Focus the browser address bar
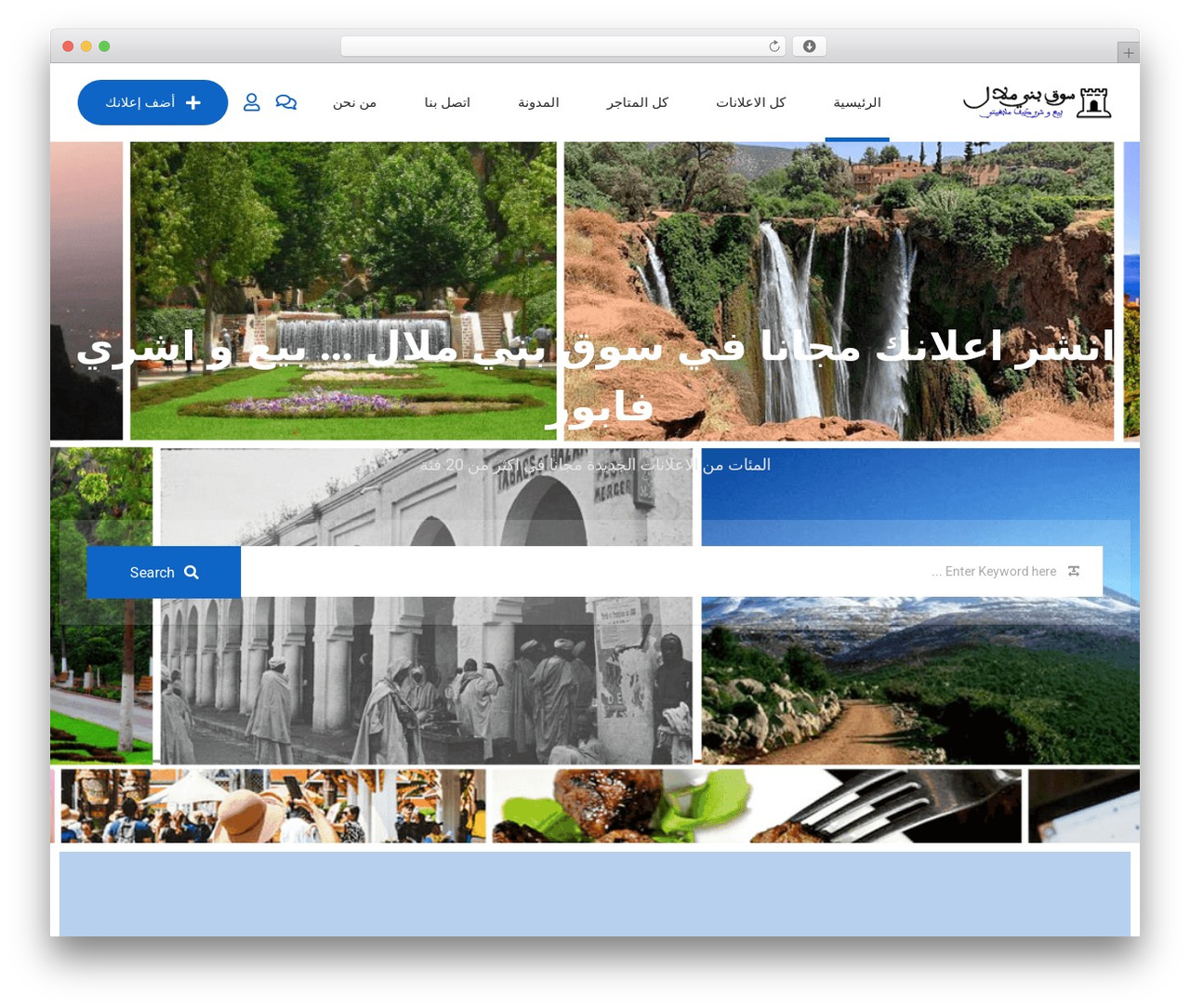This screenshot has height=1008, width=1190. click(x=563, y=46)
